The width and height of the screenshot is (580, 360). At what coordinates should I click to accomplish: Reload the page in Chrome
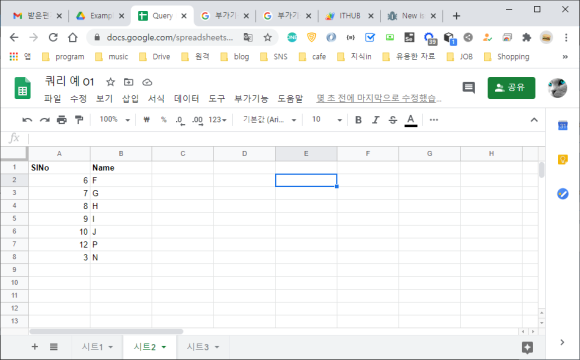tap(53, 37)
